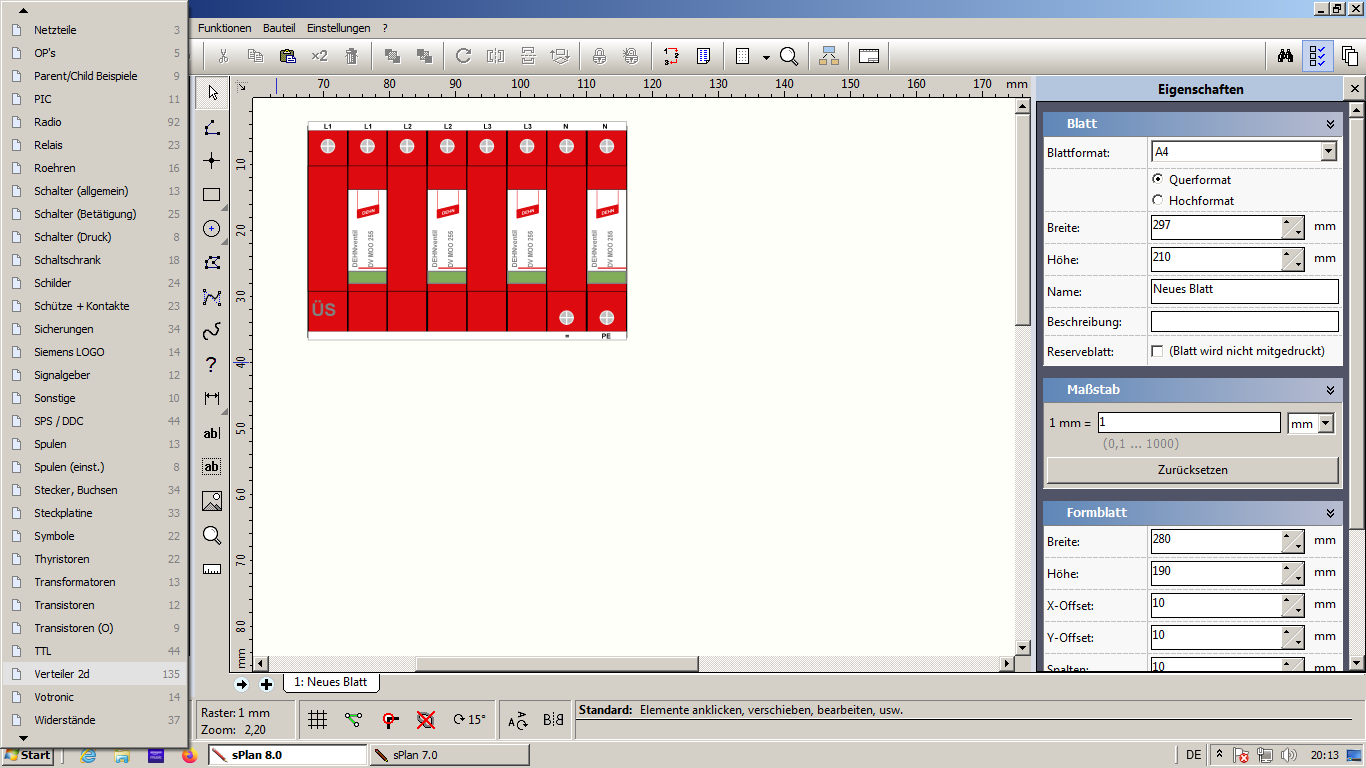Select the Hochformat radio button
Screen dimensions: 1366x768
tap(1158, 200)
